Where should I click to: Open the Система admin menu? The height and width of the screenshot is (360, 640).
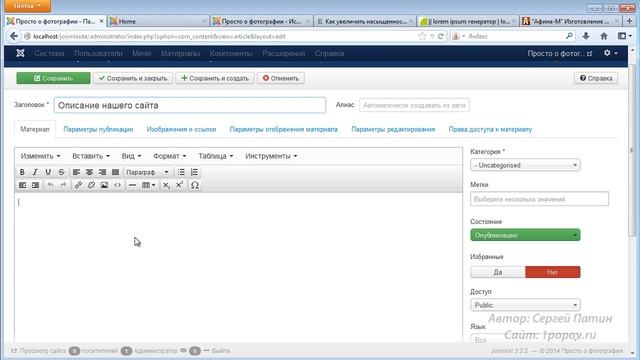[x=49, y=53]
